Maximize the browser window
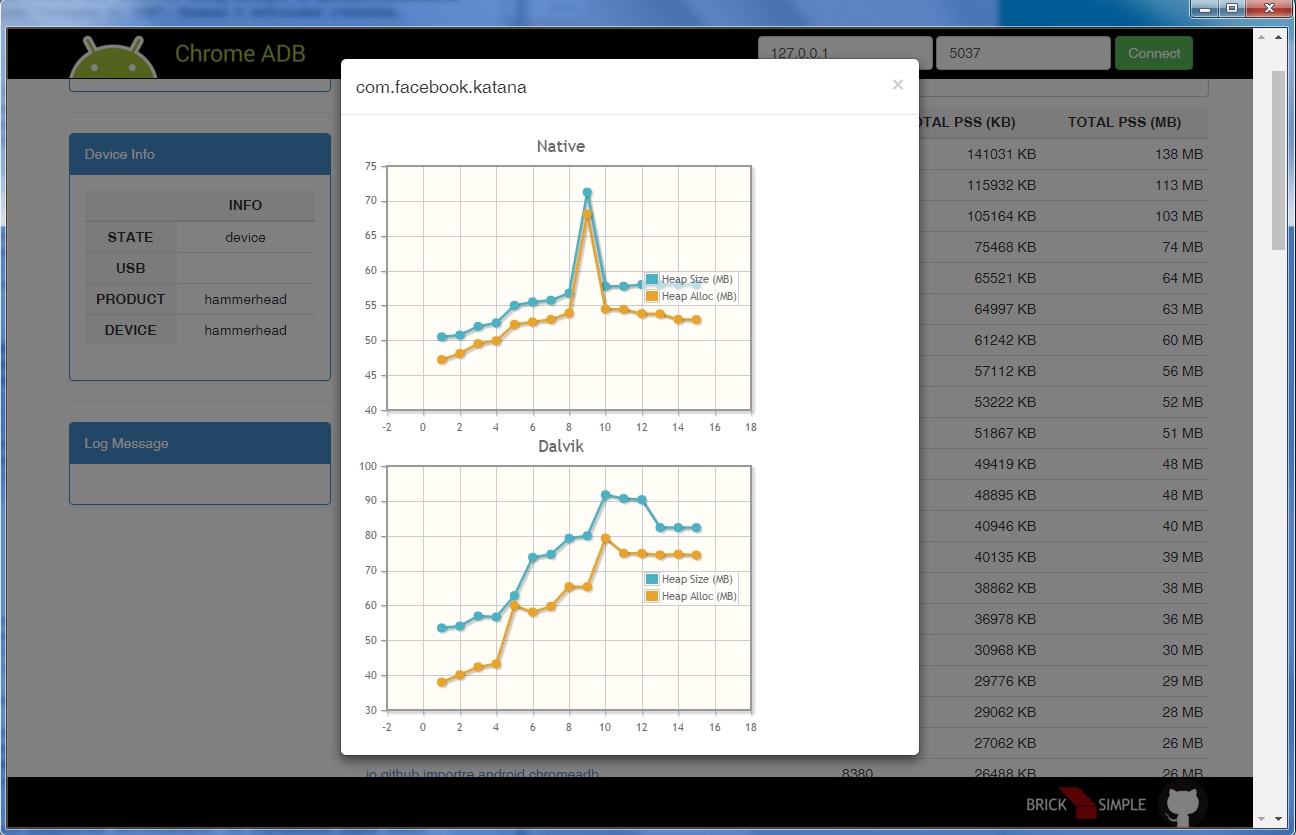1296x835 pixels. point(1231,8)
